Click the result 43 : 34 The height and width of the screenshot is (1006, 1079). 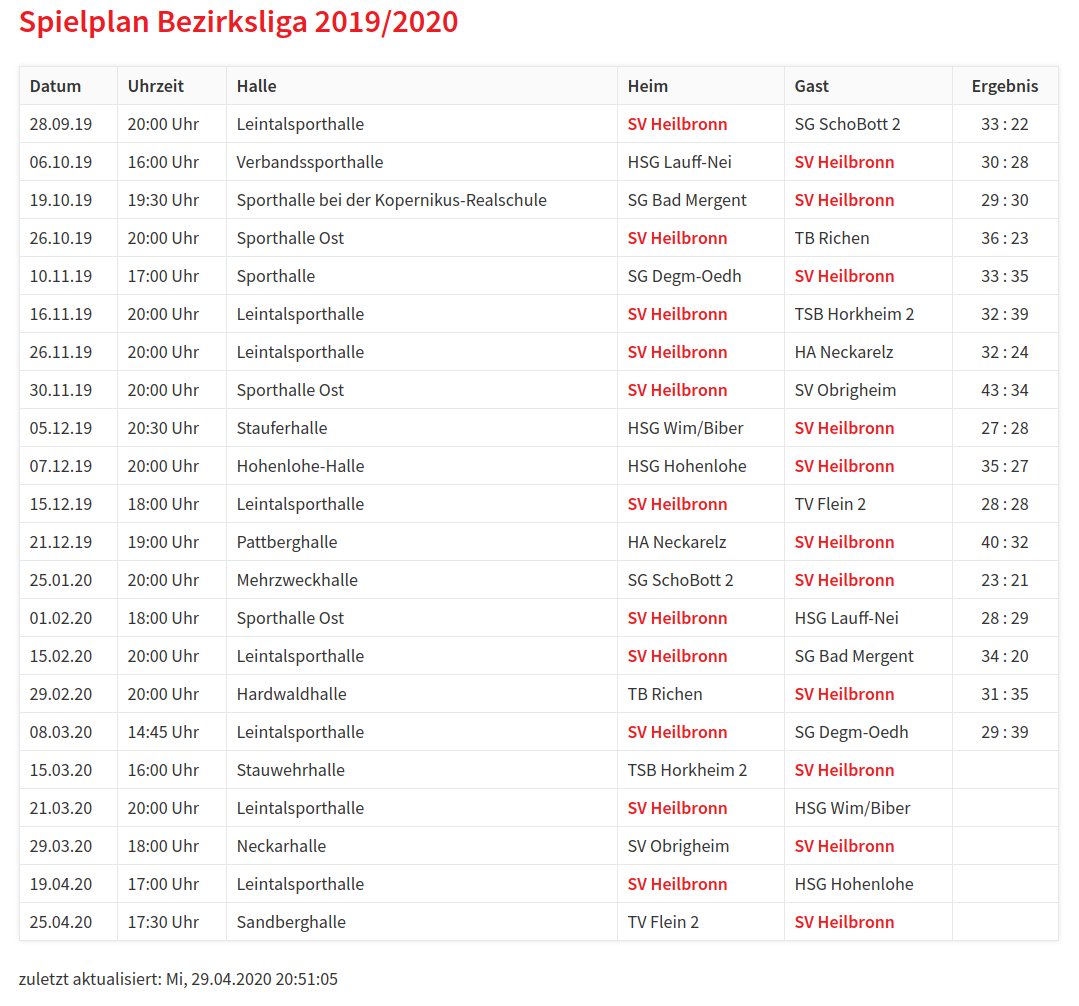(1005, 390)
